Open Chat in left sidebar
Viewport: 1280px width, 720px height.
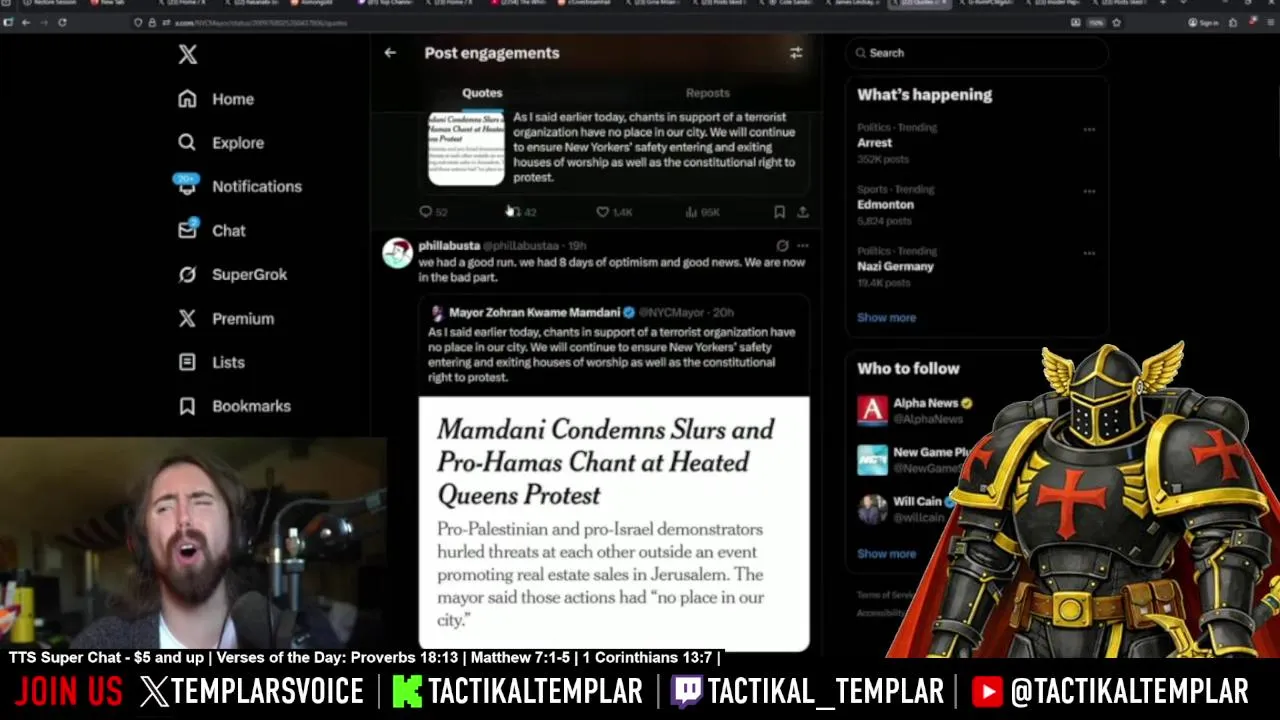pyautogui.click(x=211, y=230)
